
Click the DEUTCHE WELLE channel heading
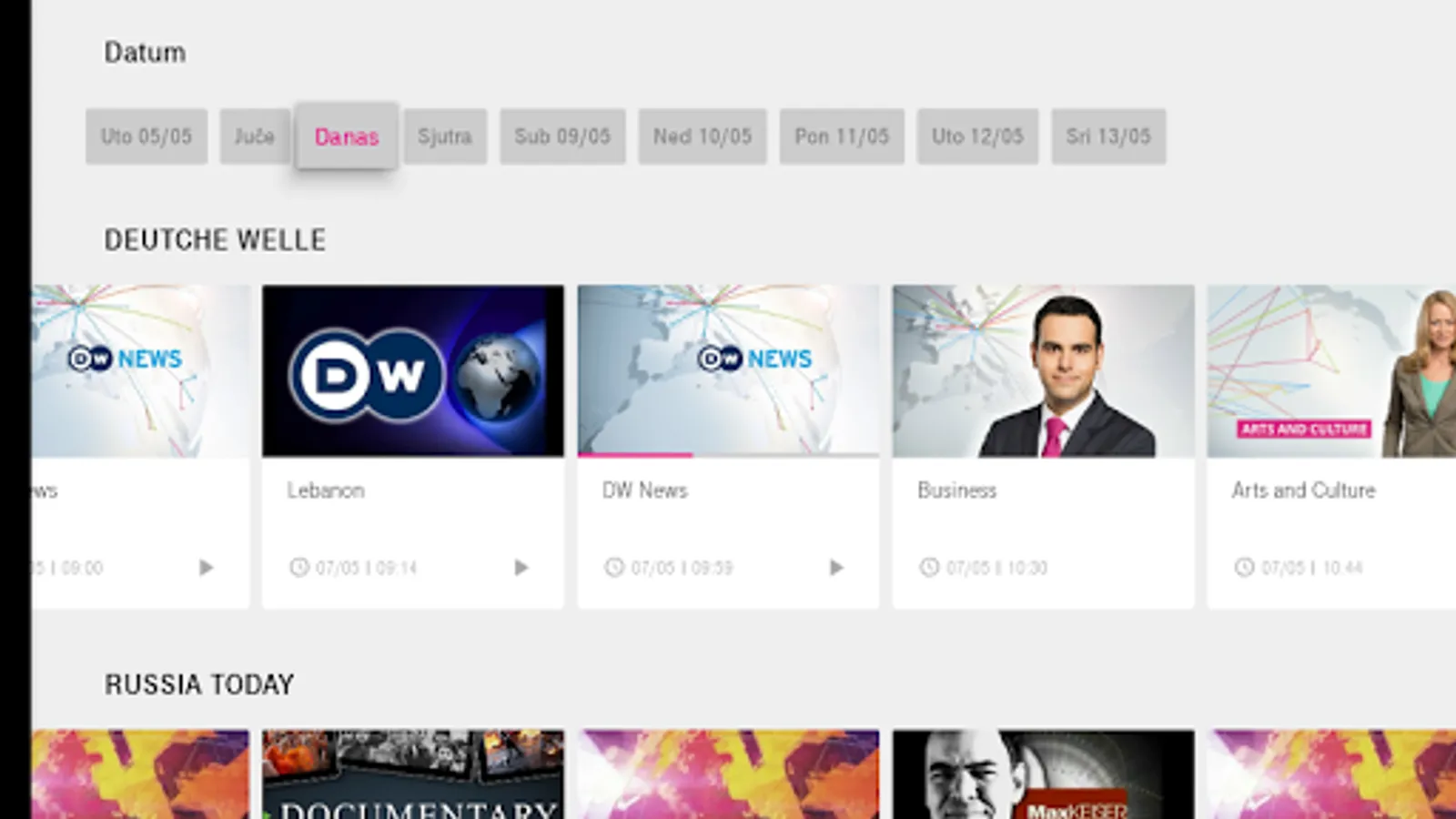215,240
